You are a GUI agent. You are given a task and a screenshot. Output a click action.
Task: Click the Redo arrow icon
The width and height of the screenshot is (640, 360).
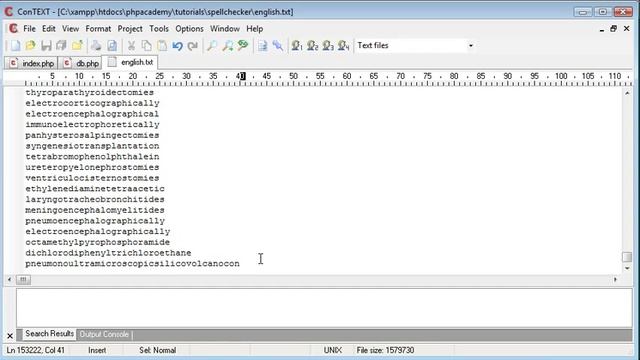(193, 45)
